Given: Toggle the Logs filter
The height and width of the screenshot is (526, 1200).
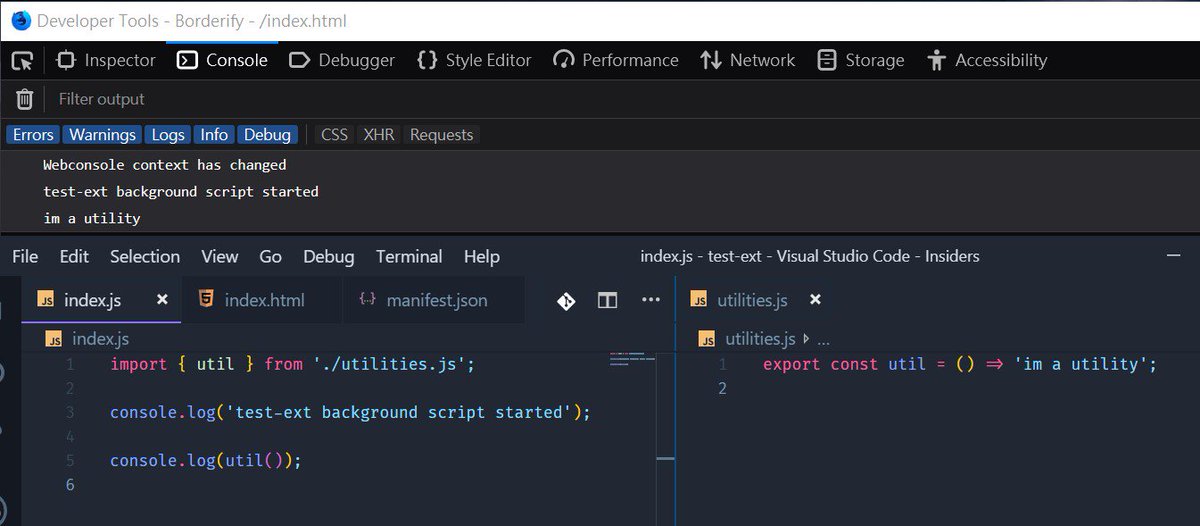Looking at the screenshot, I should tap(168, 134).
